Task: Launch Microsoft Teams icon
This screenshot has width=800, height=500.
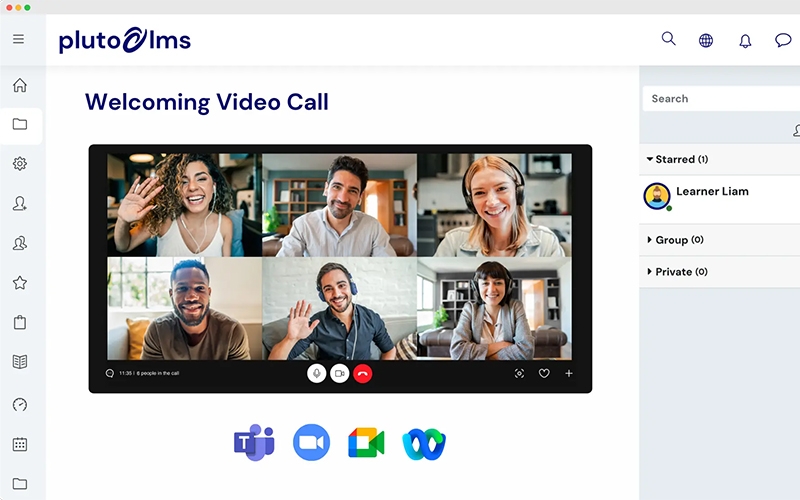Action: pyautogui.click(x=254, y=442)
